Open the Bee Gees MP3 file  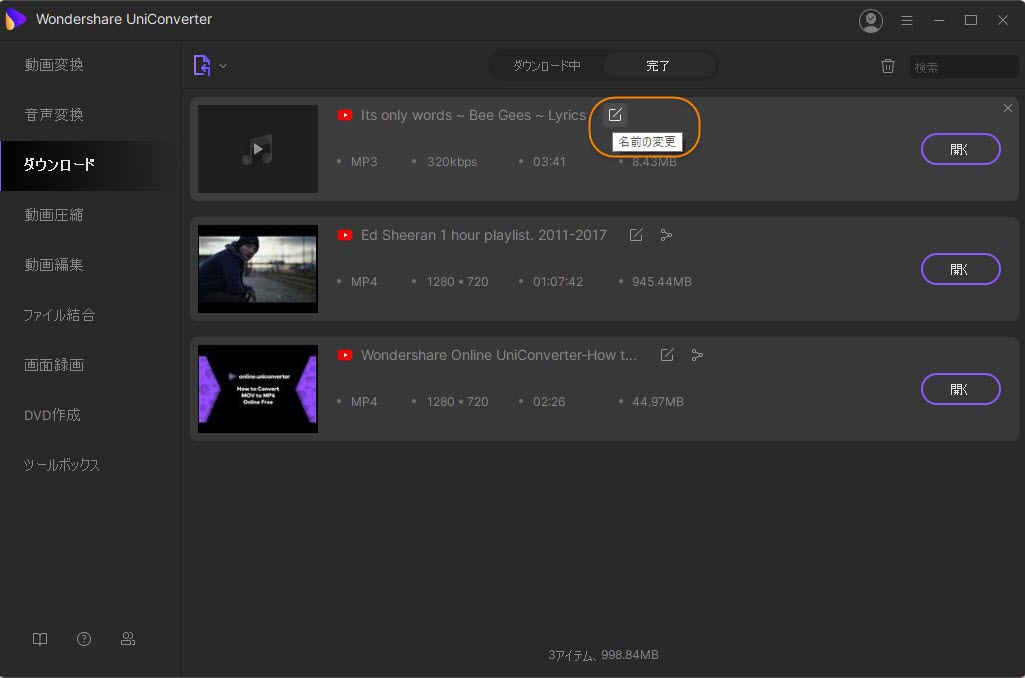tap(960, 149)
